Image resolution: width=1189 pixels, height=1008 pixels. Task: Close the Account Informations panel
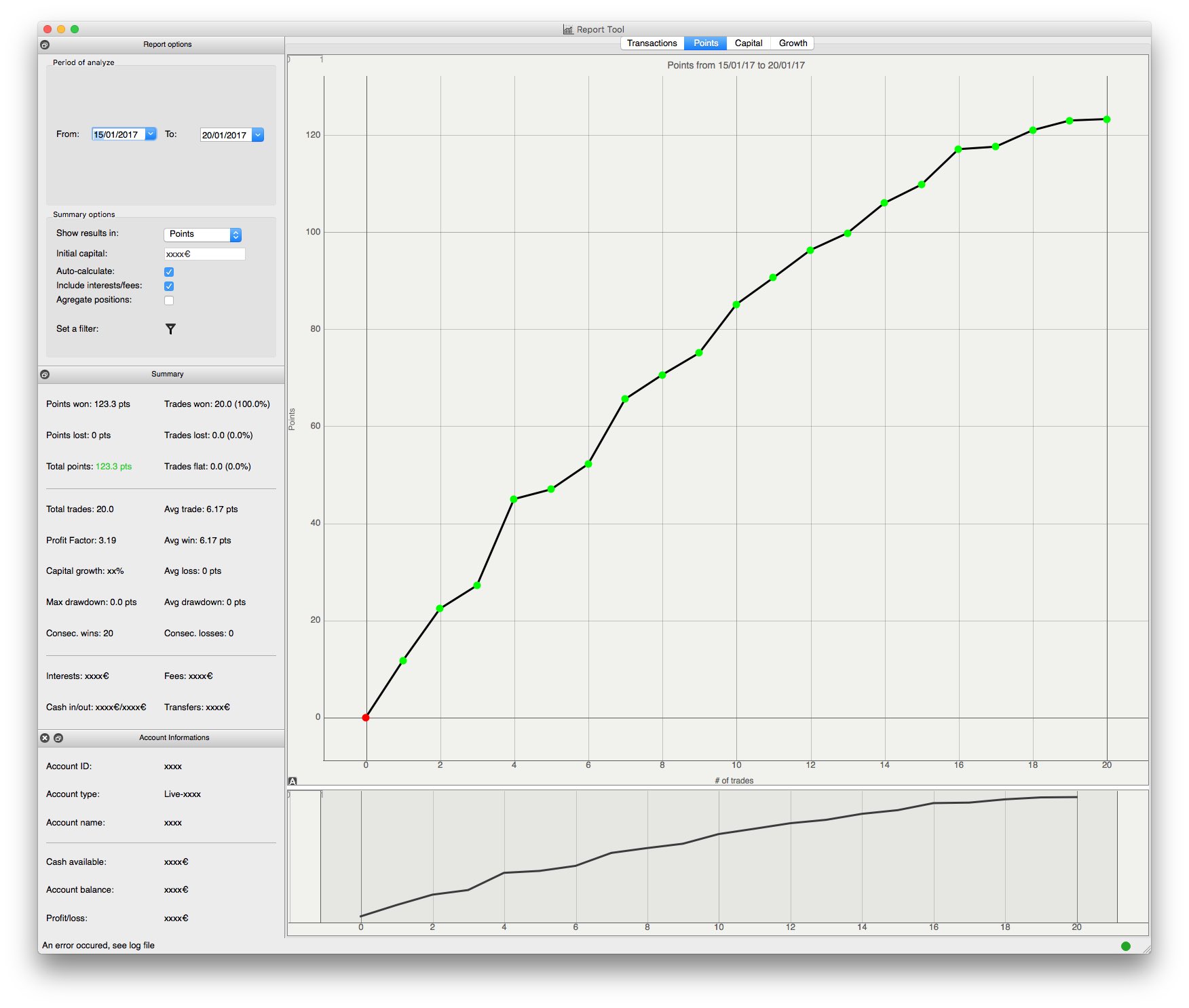(45, 738)
